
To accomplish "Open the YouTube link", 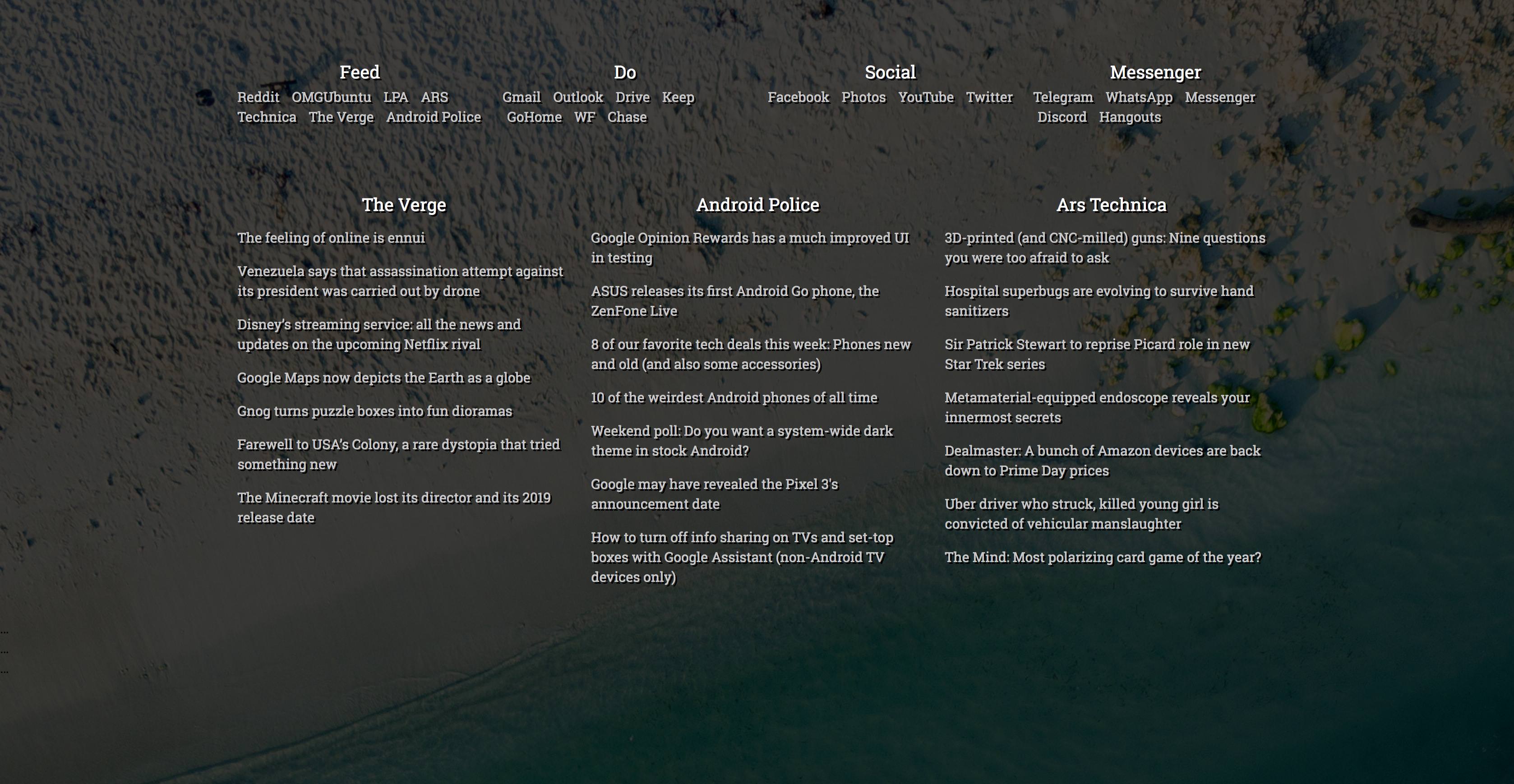I will tap(926, 97).
